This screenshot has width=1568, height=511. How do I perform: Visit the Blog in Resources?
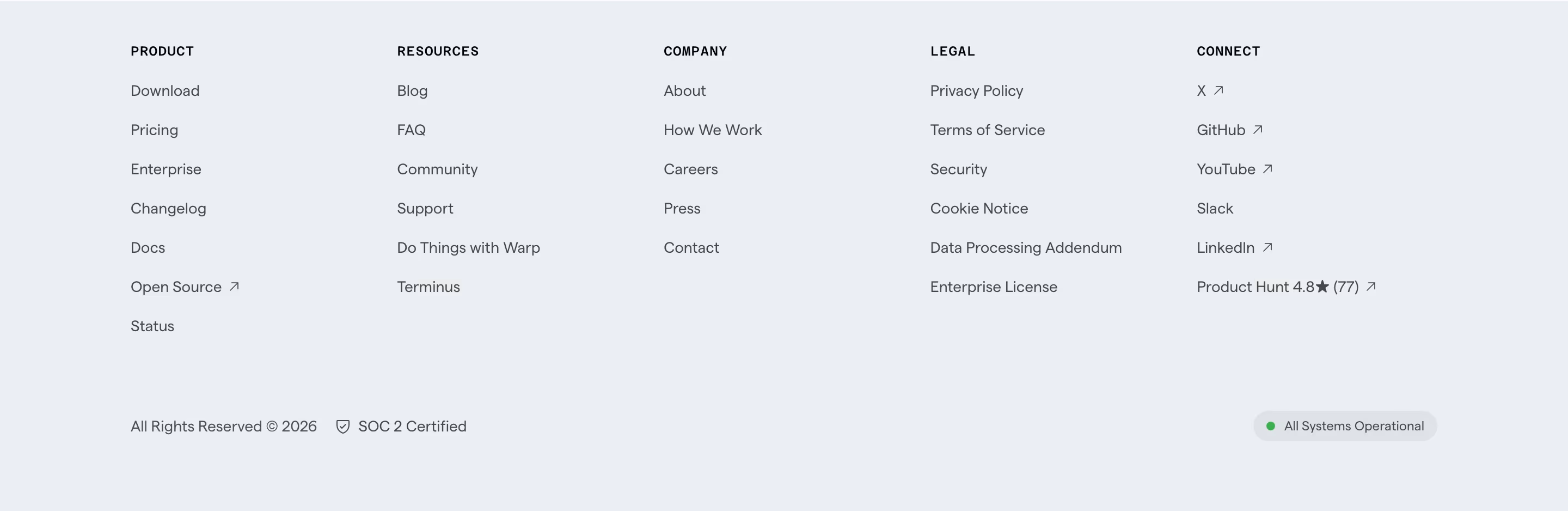412,91
